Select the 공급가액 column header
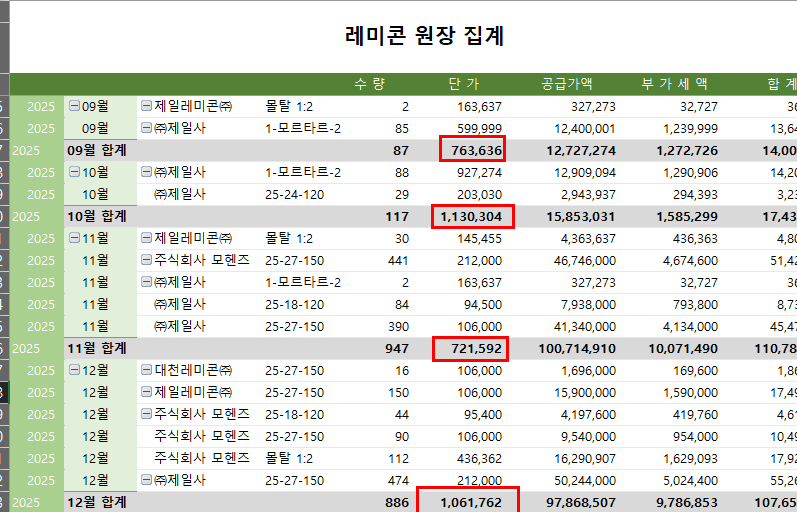Viewport: 797px width, 512px height. tap(566, 84)
